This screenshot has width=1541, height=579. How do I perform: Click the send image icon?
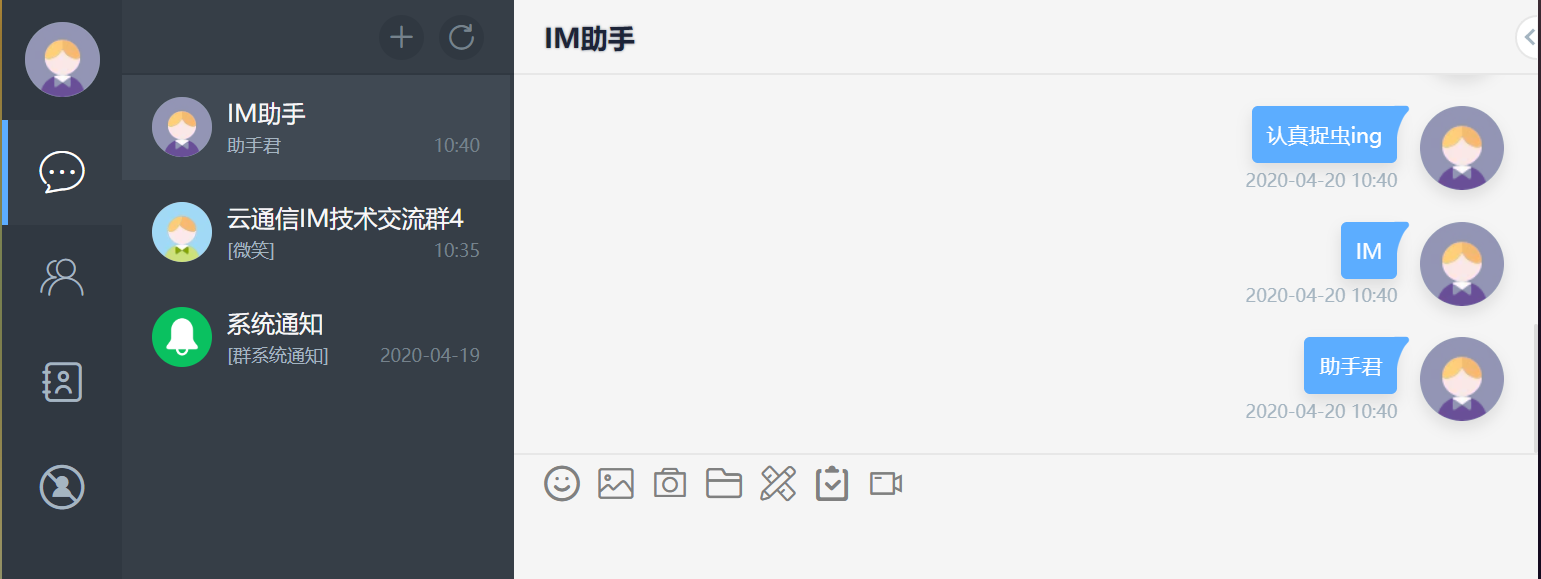coord(616,484)
